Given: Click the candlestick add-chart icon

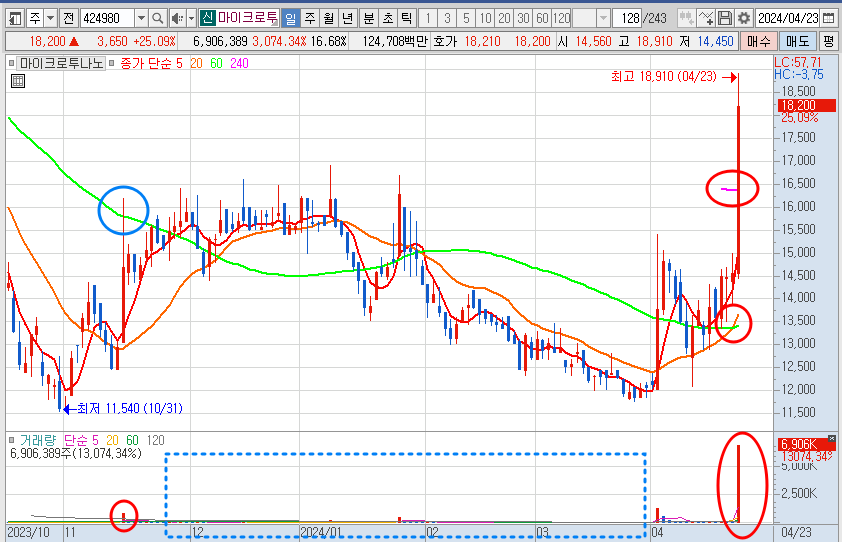Looking at the screenshot, I should (686, 19).
